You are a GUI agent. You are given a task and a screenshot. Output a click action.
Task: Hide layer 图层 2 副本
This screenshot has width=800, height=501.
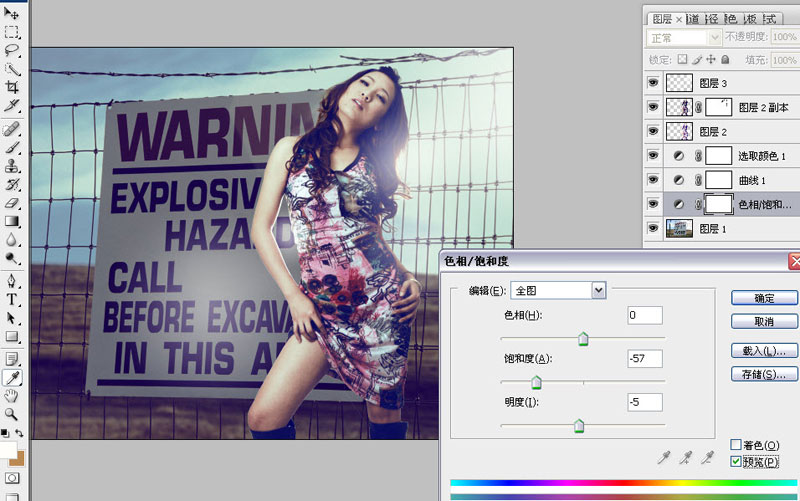(x=653, y=107)
